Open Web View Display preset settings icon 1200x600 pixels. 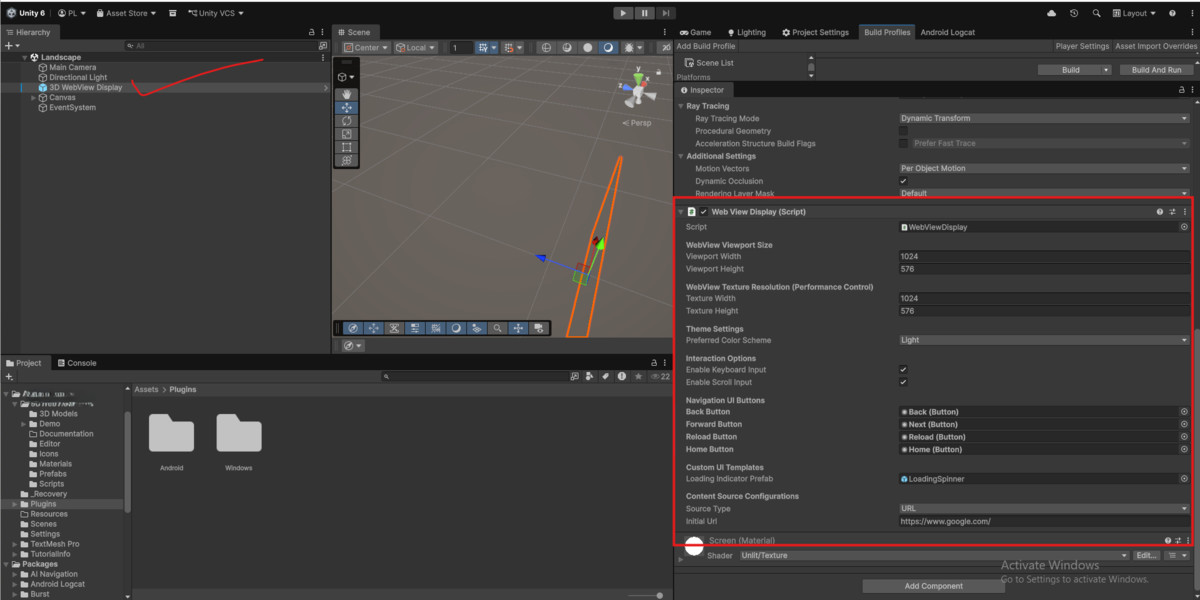[x=1172, y=212]
